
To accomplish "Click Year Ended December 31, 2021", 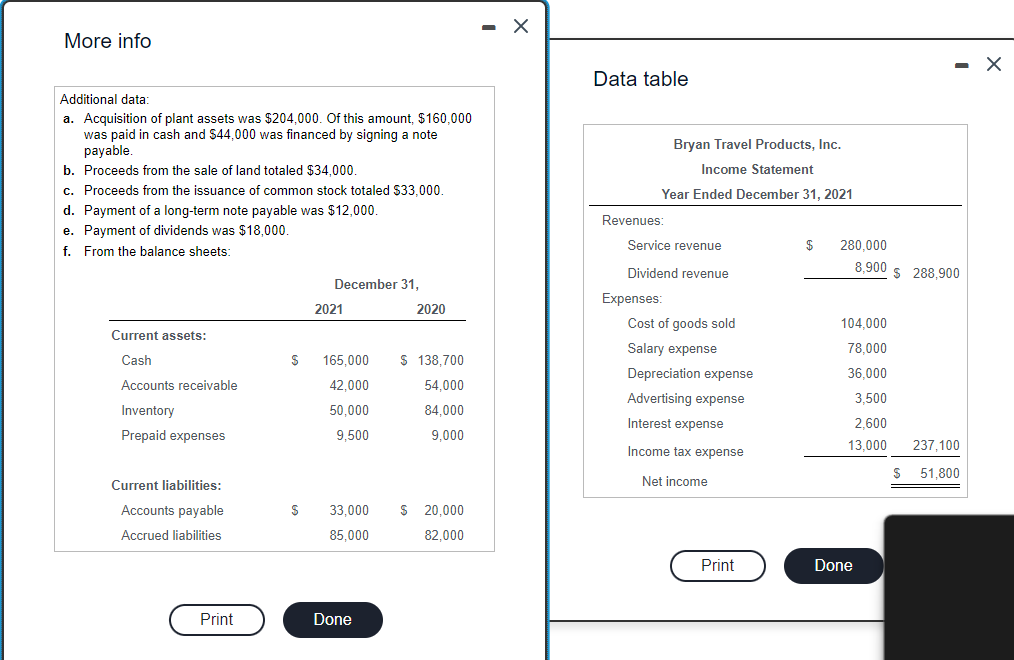I will (757, 195).
